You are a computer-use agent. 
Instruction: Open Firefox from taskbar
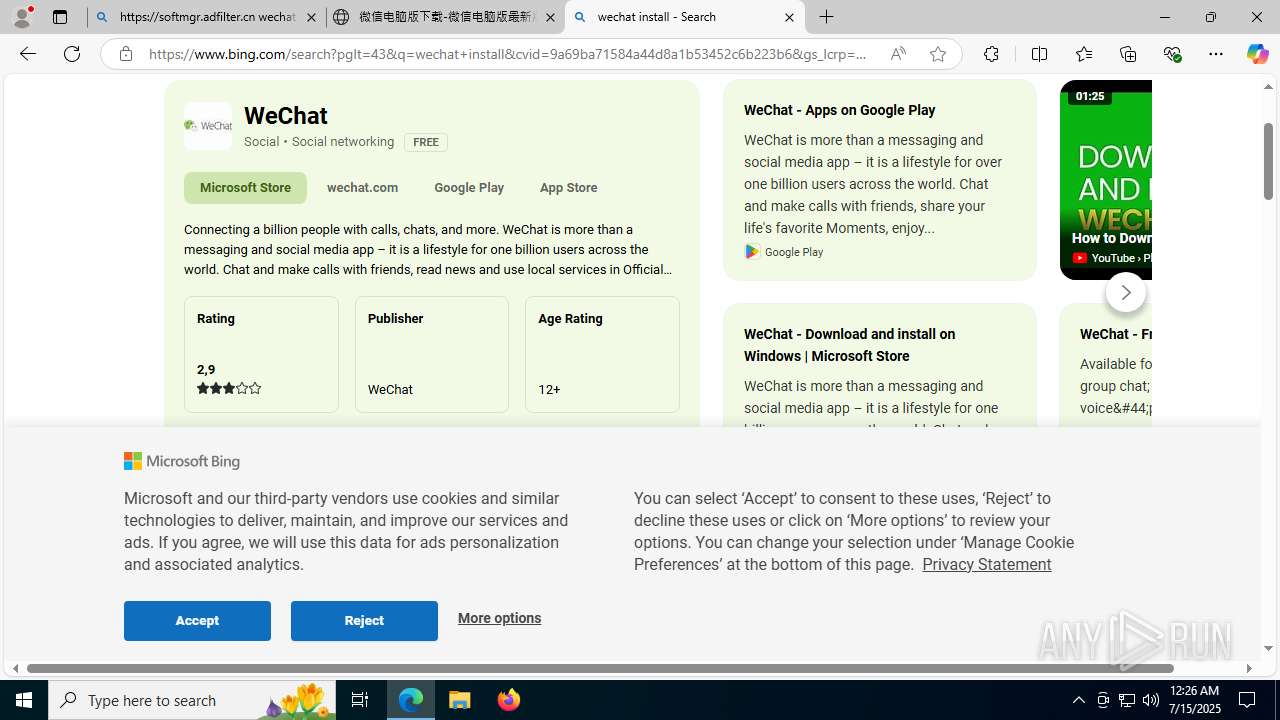[x=509, y=700]
